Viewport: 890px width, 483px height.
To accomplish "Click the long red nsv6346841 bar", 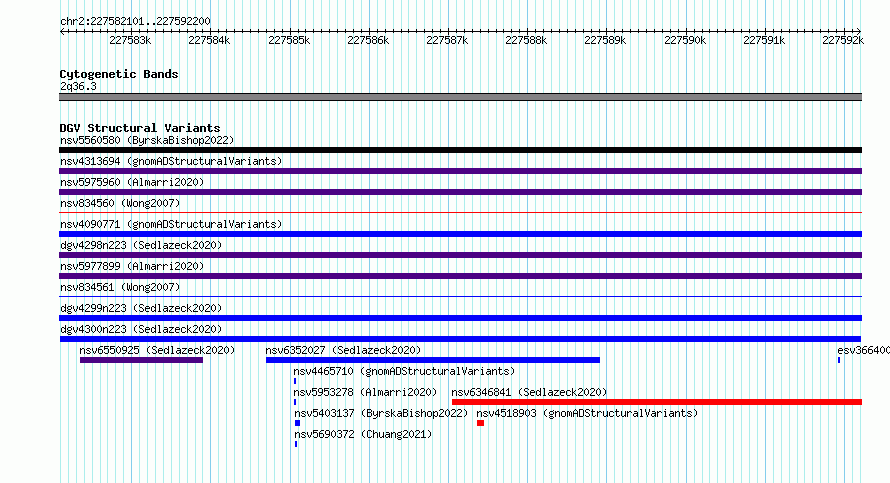I will coord(657,402).
